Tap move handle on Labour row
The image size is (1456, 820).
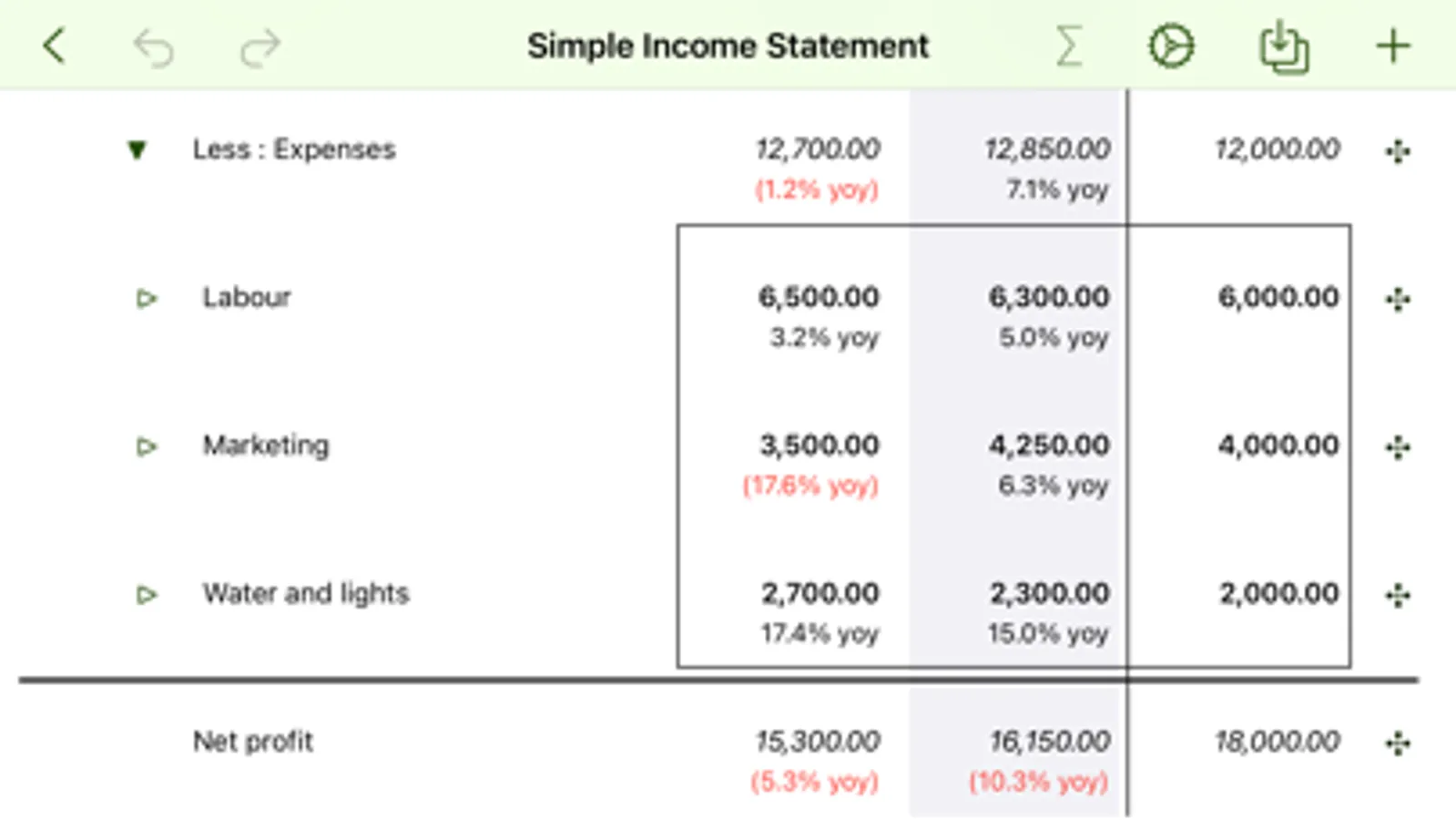(1398, 299)
